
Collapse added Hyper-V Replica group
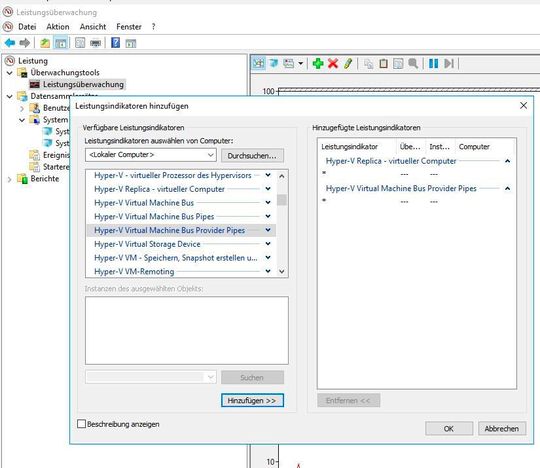tap(507, 161)
